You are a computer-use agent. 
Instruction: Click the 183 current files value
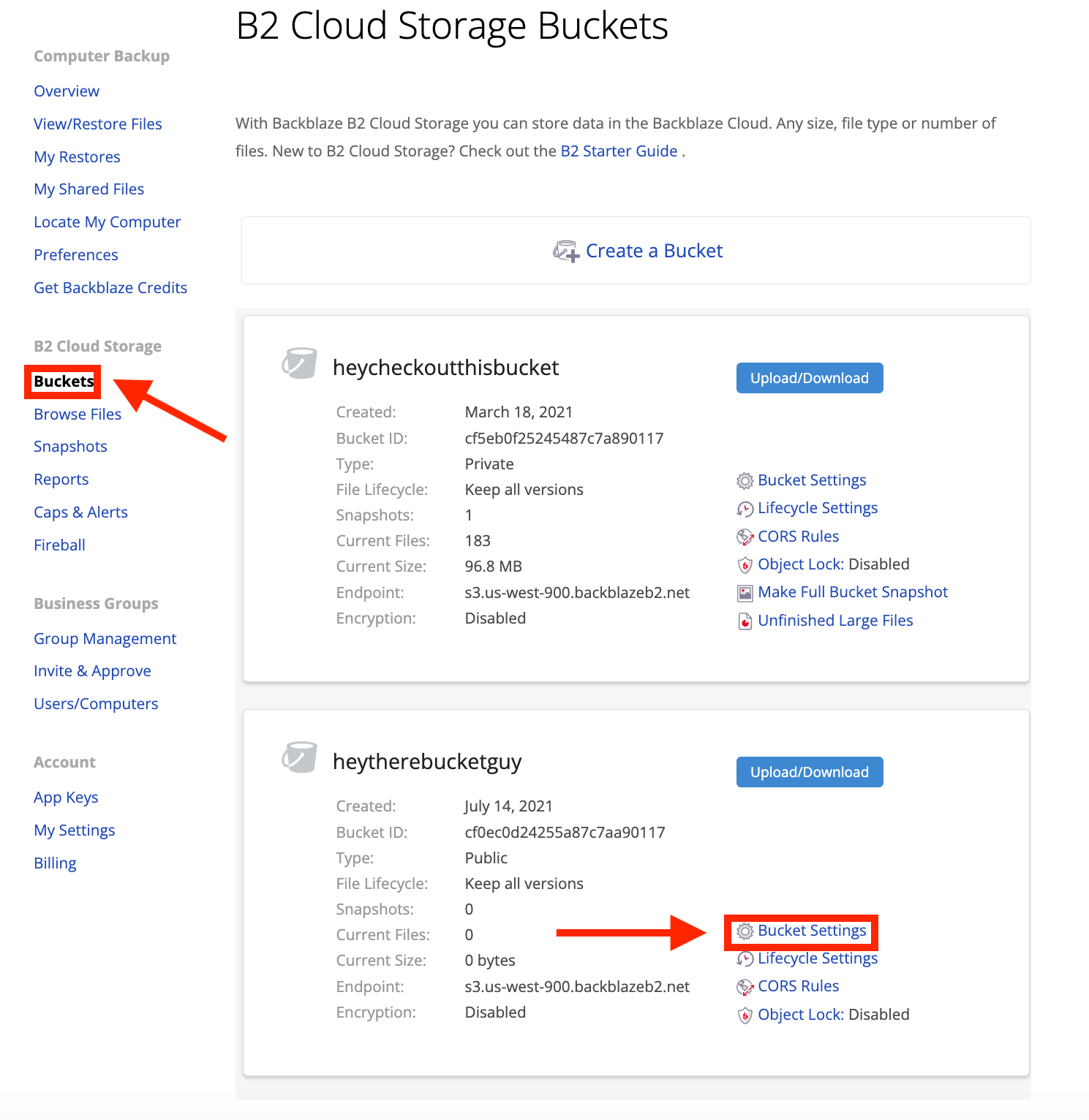(x=478, y=541)
